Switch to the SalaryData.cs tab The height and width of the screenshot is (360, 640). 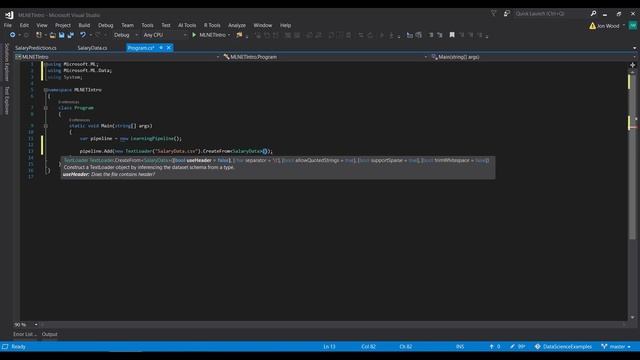[x=92, y=48]
